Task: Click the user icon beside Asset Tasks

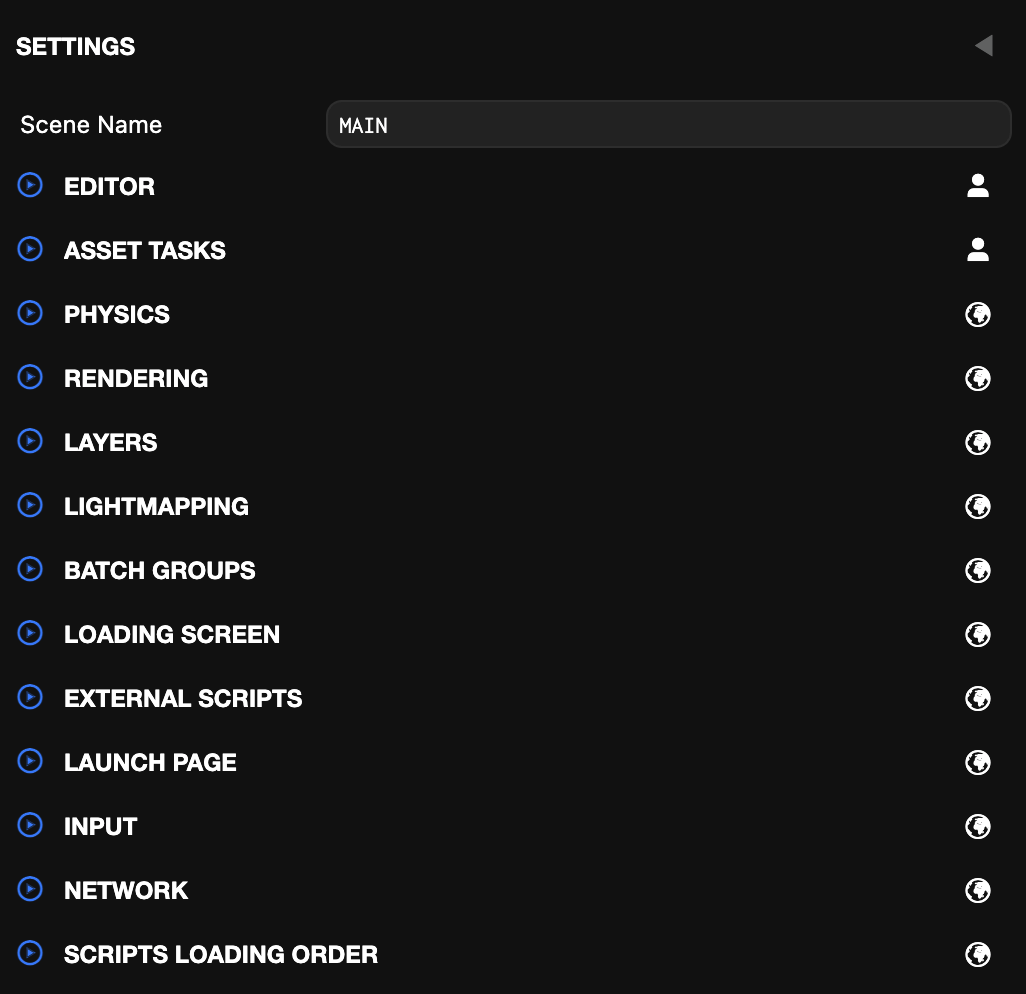Action: click(978, 250)
